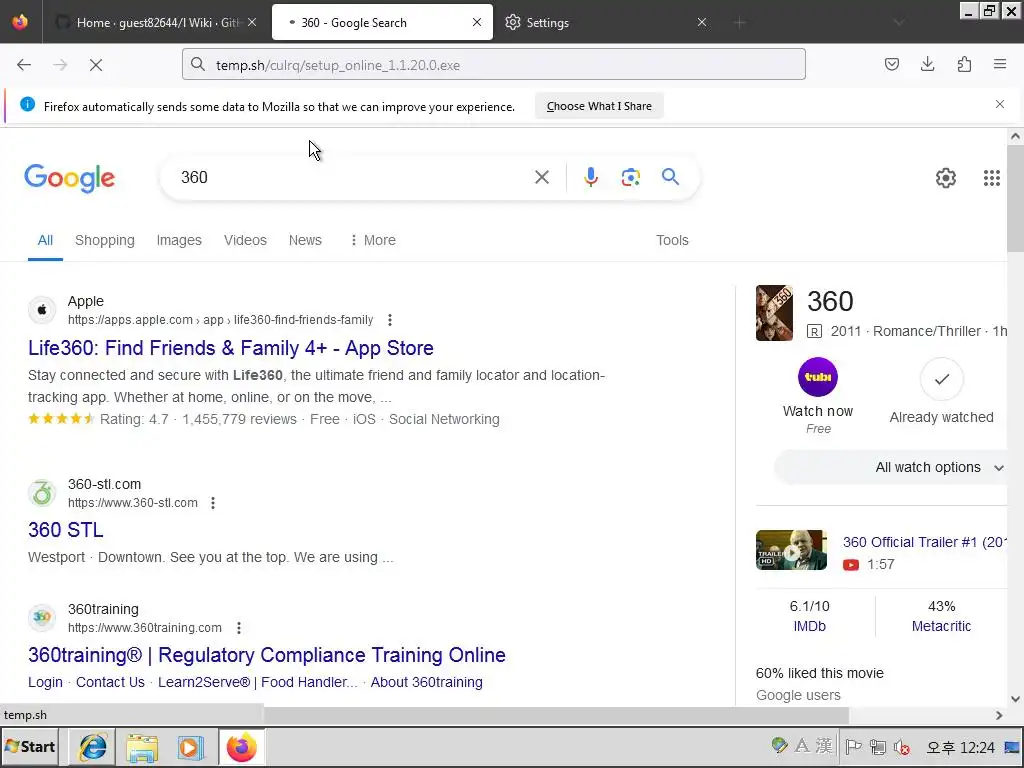Start Google voice search microphone
Viewport: 1024px width, 768px height.
pyautogui.click(x=590, y=177)
